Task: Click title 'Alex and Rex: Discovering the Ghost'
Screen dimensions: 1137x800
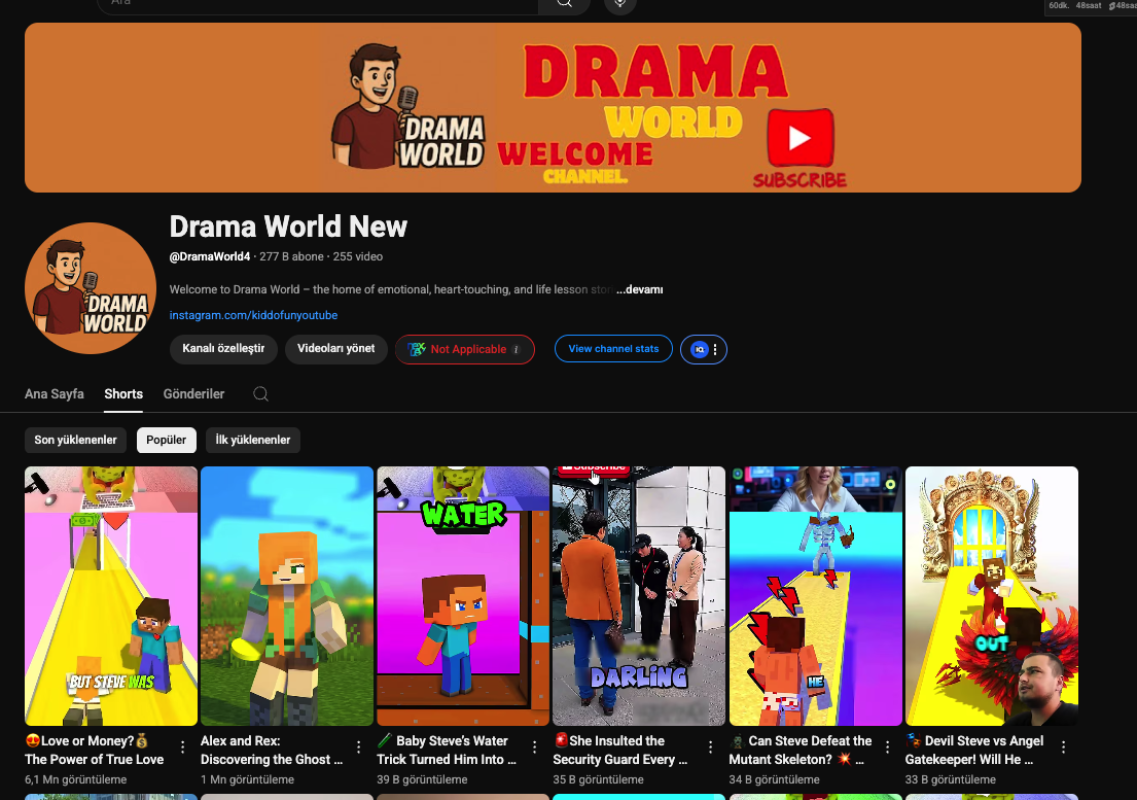Action: (272, 750)
